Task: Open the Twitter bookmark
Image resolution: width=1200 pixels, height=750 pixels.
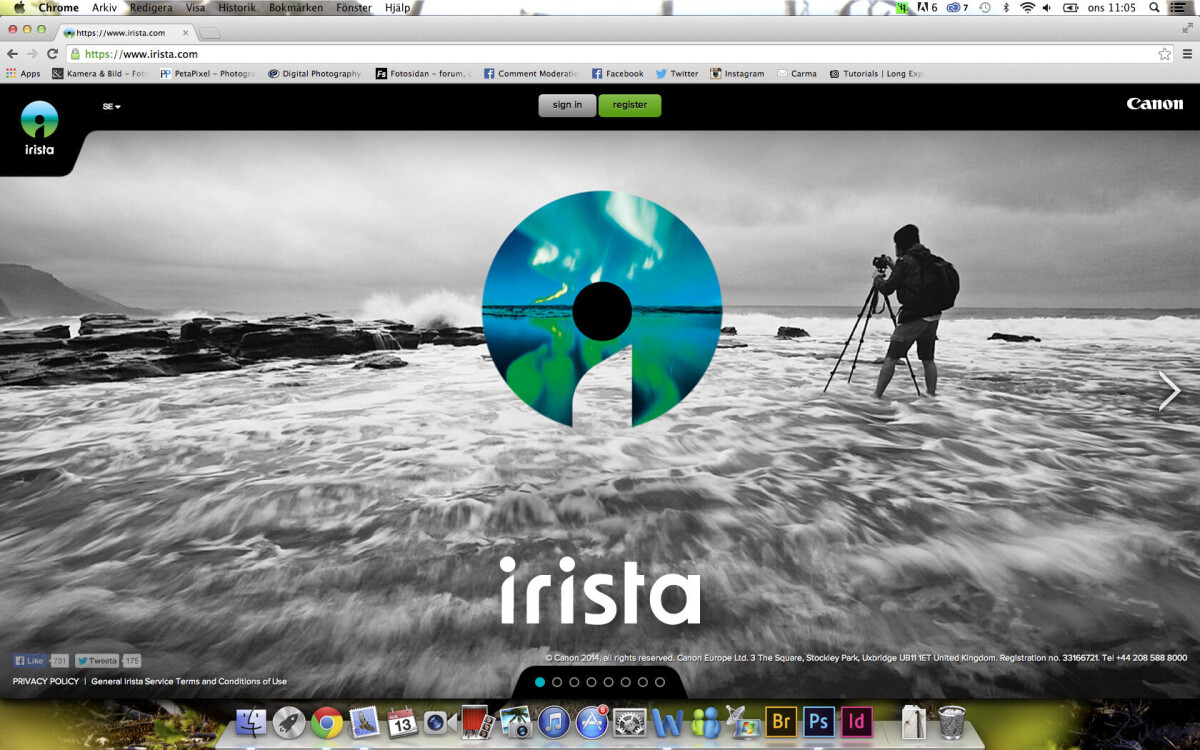Action: (x=677, y=74)
